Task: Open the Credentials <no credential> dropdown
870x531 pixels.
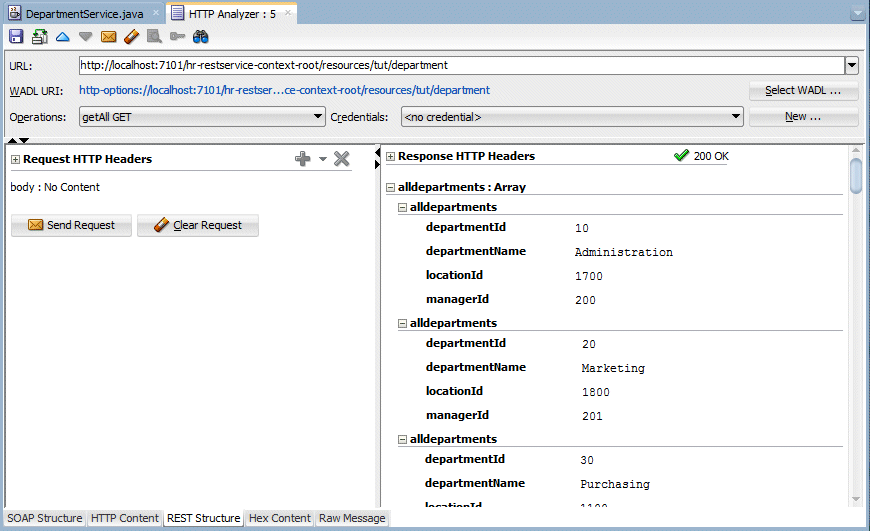Action: 572,117
